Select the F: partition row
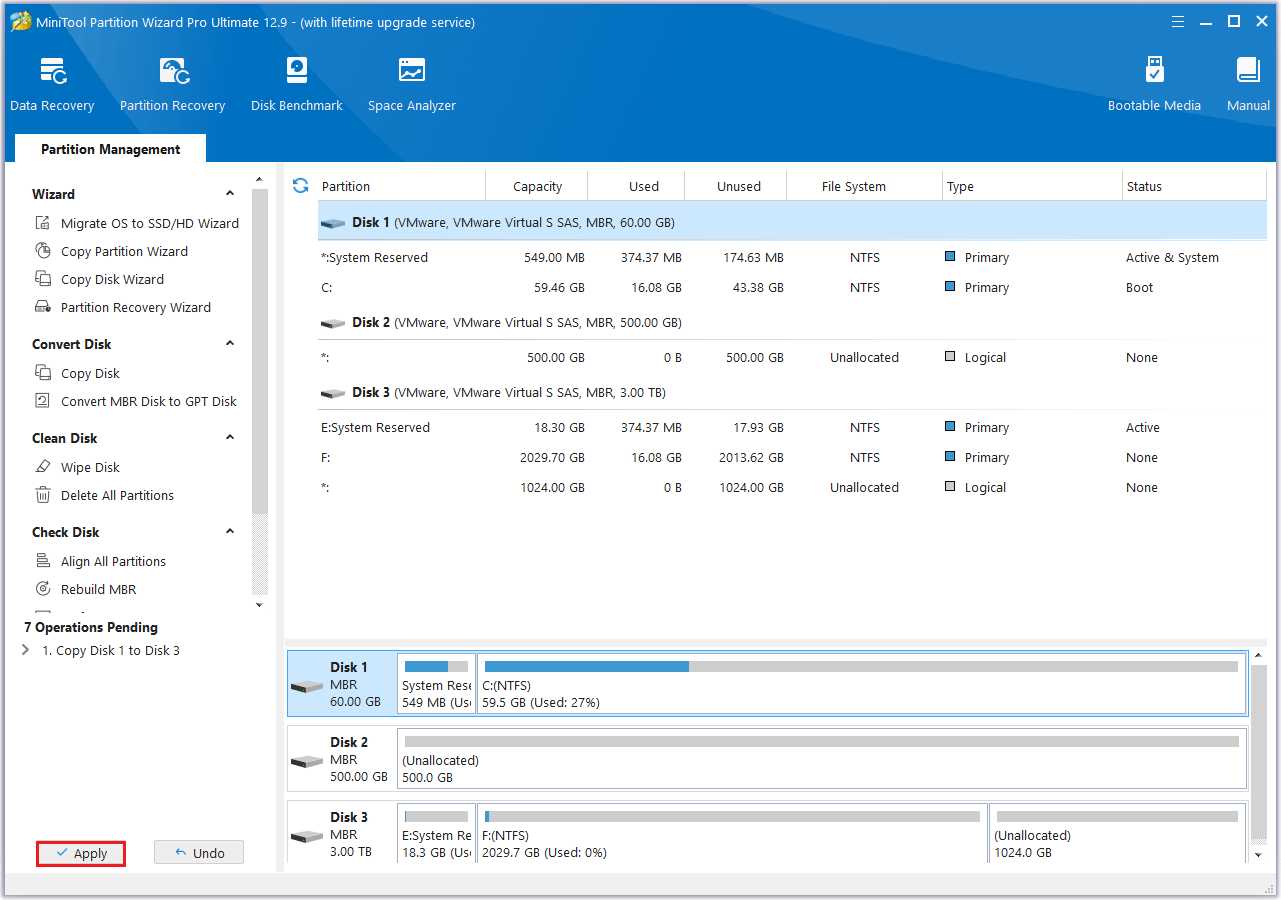Image resolution: width=1281 pixels, height=900 pixels. [792, 457]
